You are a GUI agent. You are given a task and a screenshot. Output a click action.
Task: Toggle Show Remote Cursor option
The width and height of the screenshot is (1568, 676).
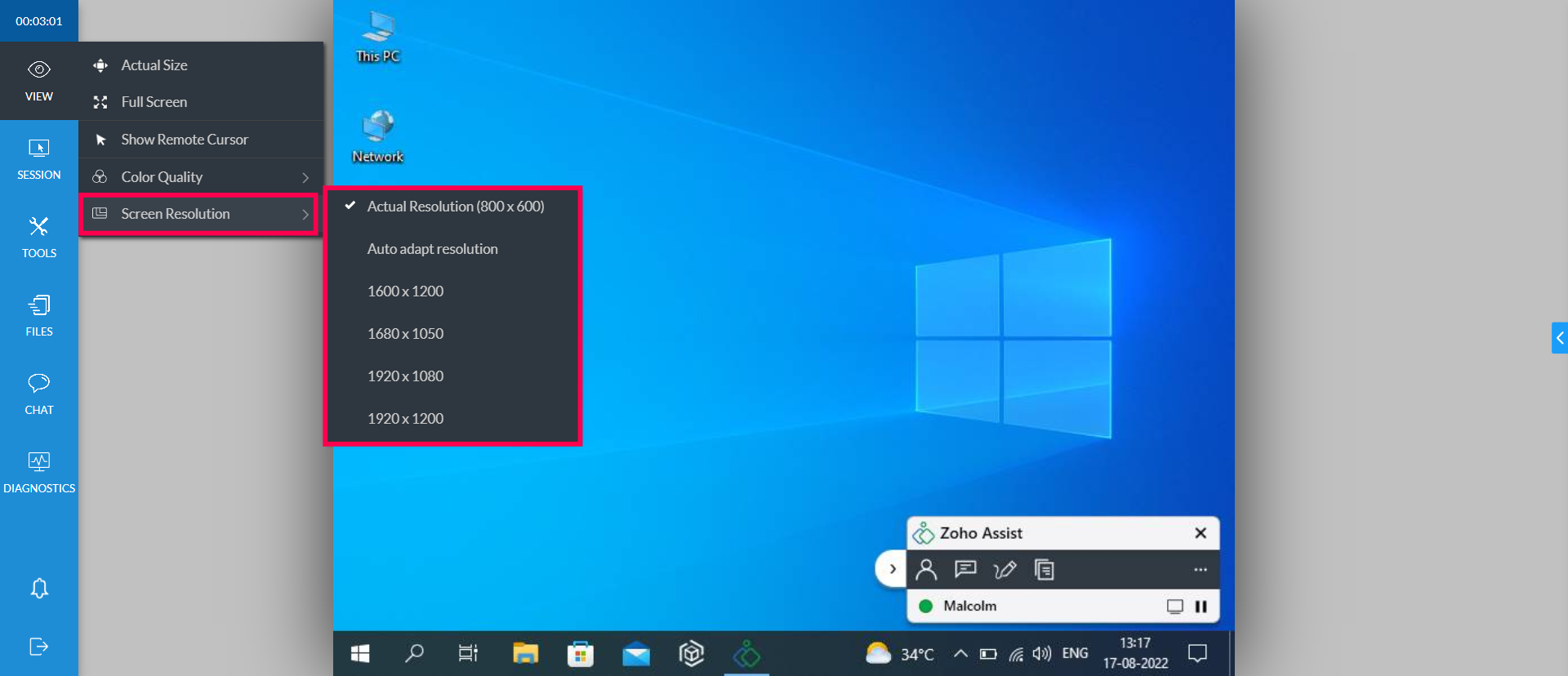click(201, 140)
